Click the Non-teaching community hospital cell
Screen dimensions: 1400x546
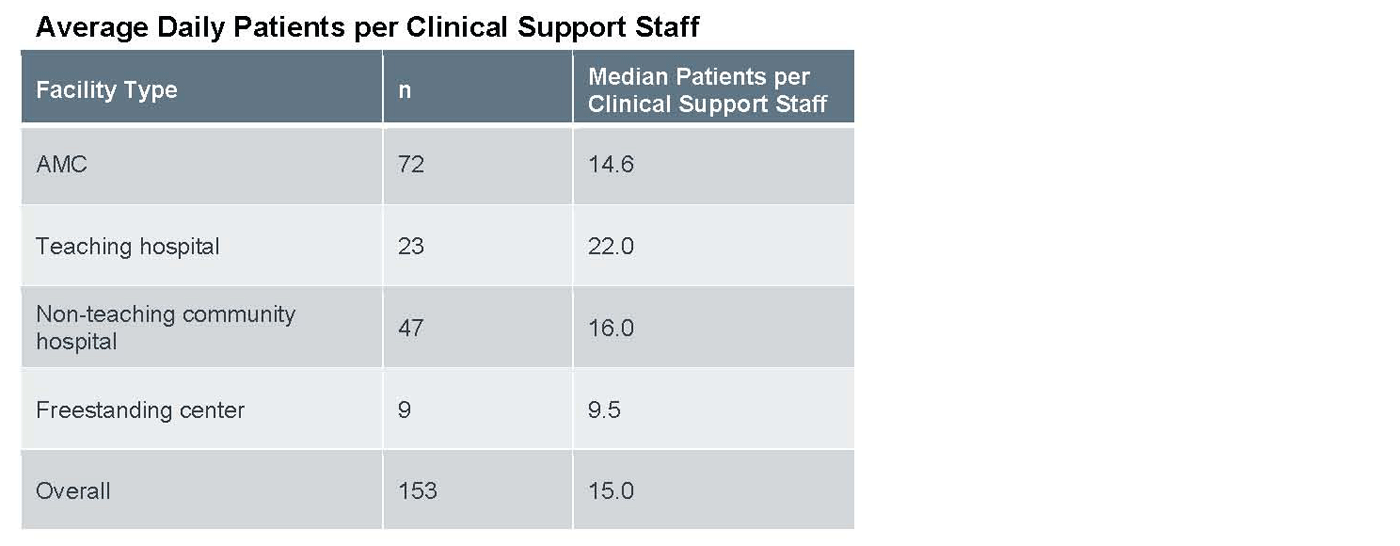(166, 327)
